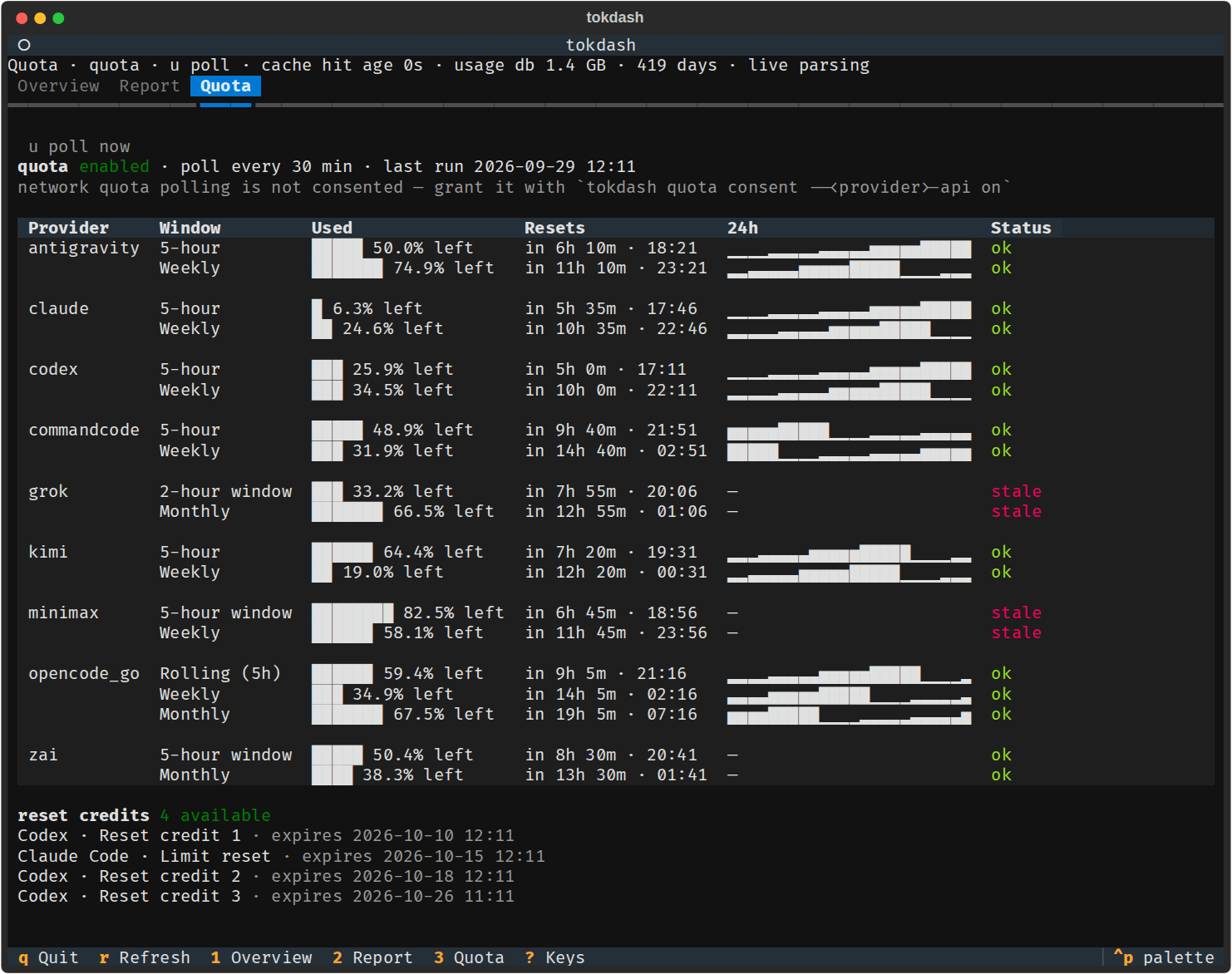
Task: Click the Window column header
Action: 190,228
